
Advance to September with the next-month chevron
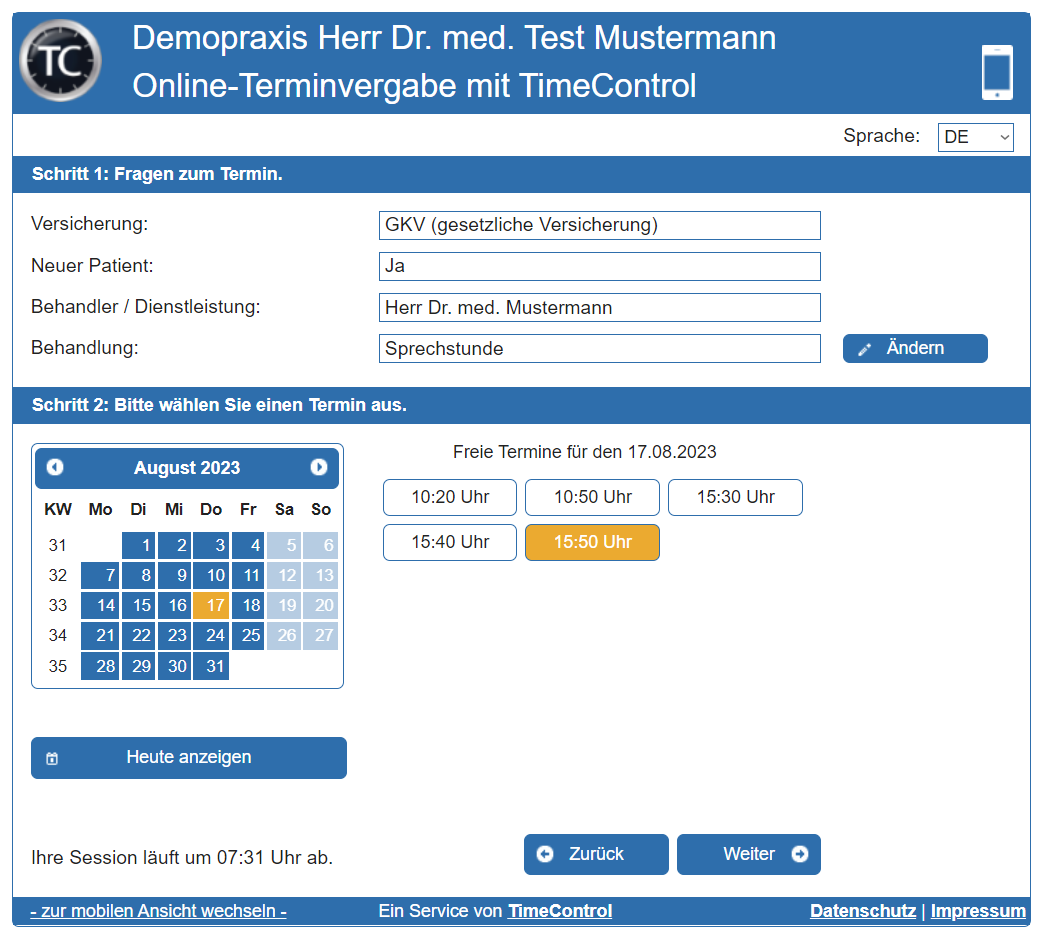point(318,467)
